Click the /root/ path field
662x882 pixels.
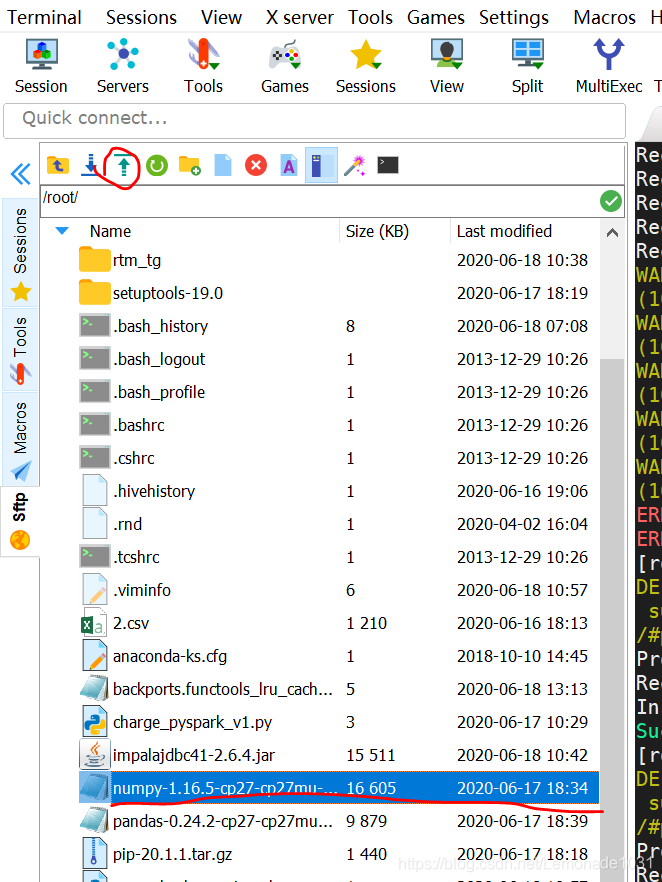click(x=319, y=201)
